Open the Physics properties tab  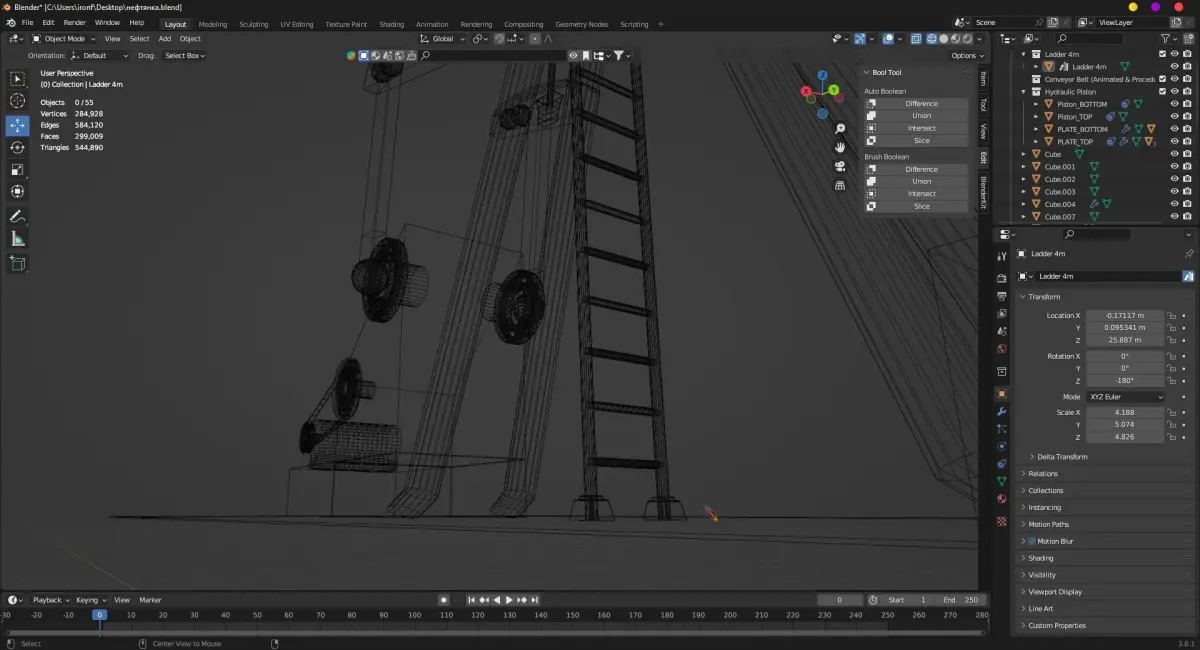coord(1002,446)
